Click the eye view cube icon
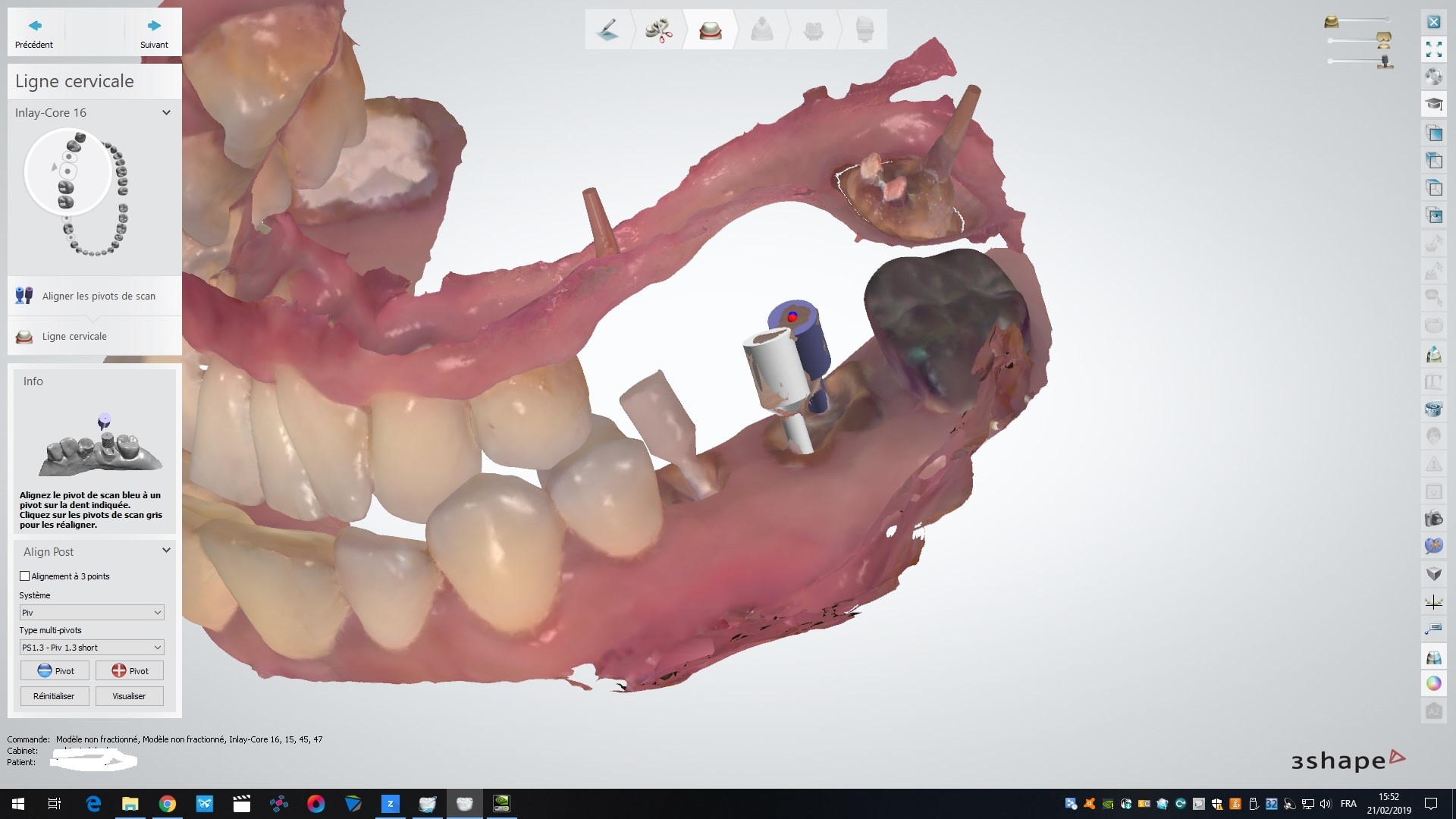The image size is (1456, 819). click(1433, 215)
